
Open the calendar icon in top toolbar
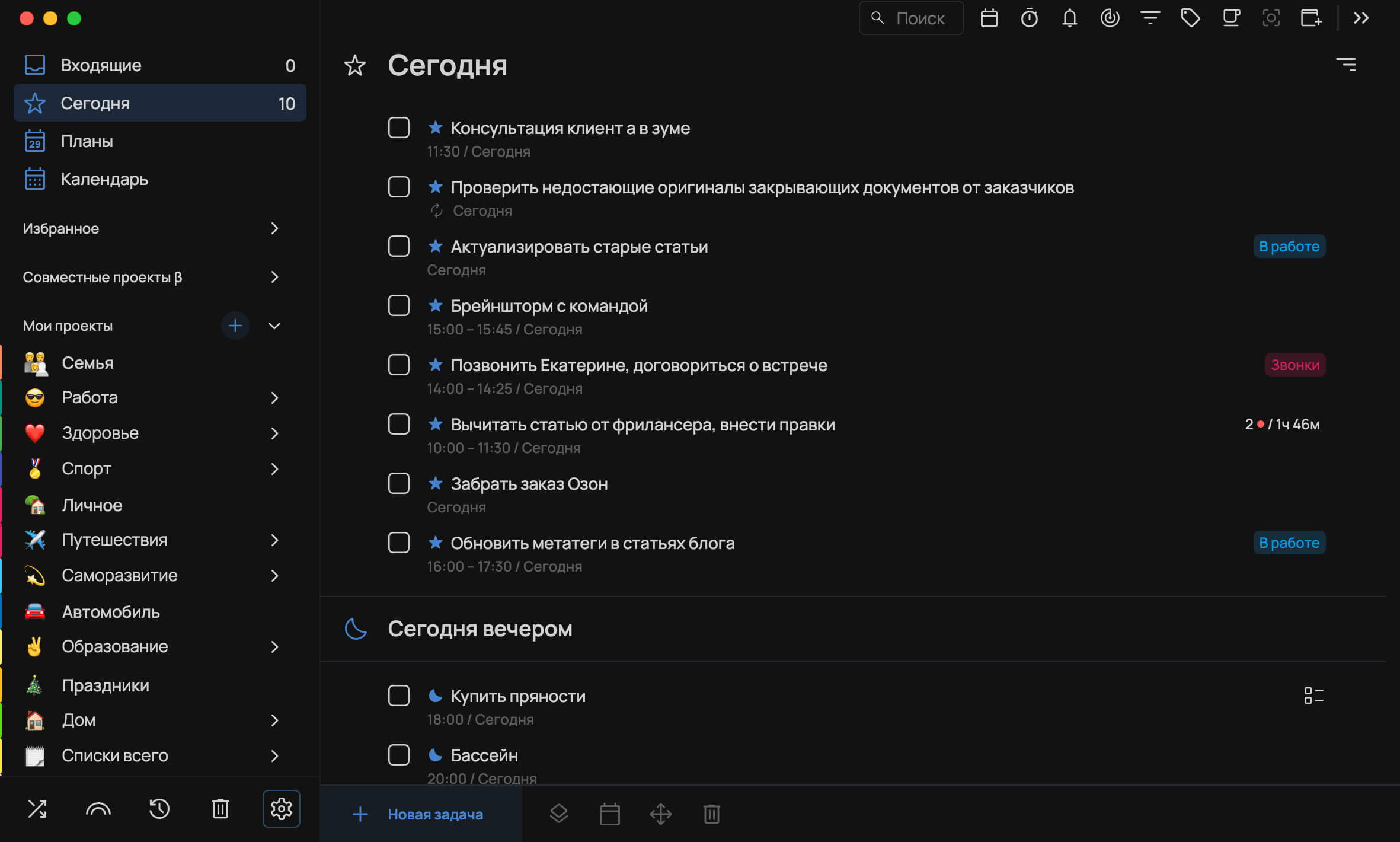coord(989,18)
